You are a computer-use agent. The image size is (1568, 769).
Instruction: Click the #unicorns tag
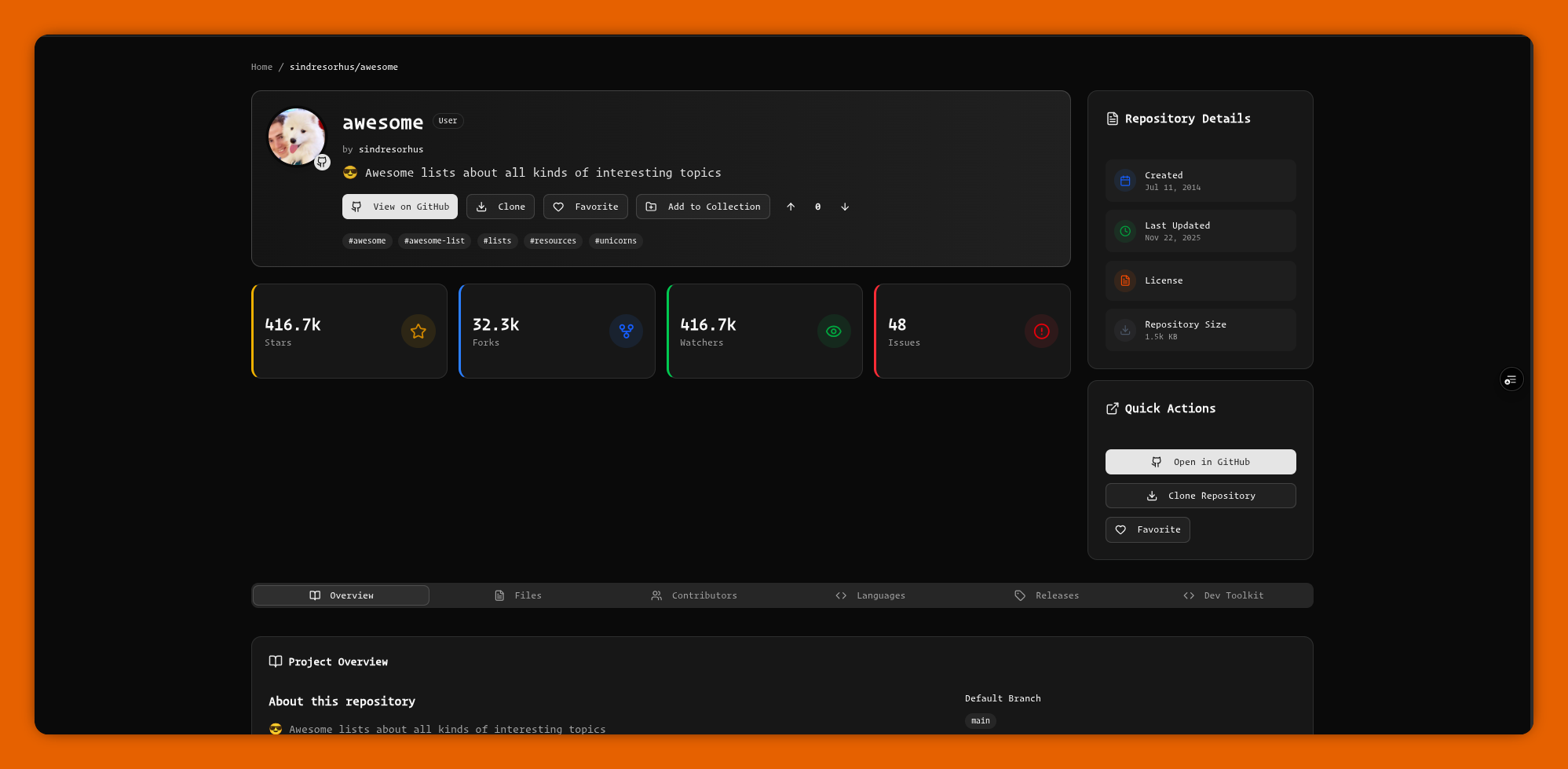click(x=615, y=241)
